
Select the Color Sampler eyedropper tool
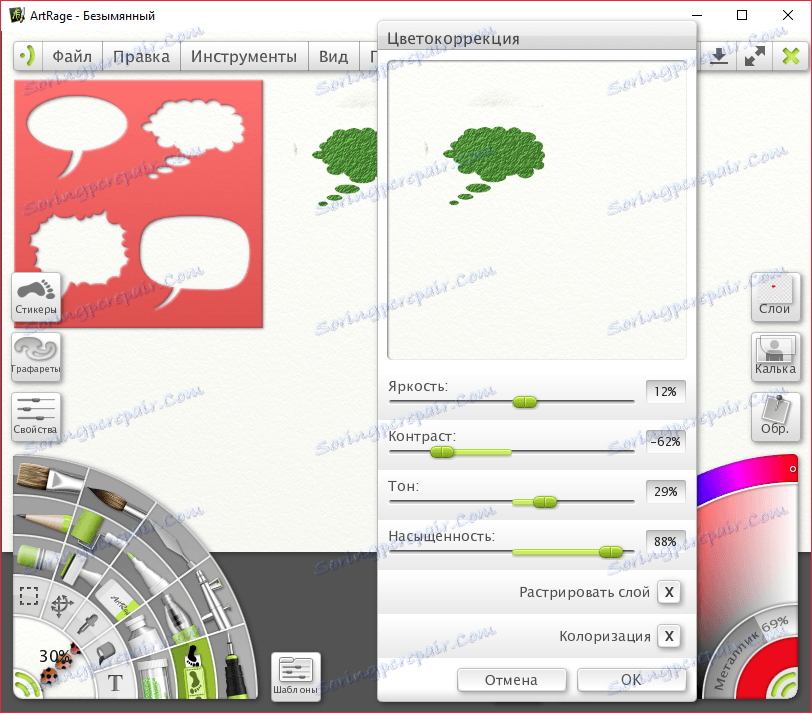(x=87, y=624)
